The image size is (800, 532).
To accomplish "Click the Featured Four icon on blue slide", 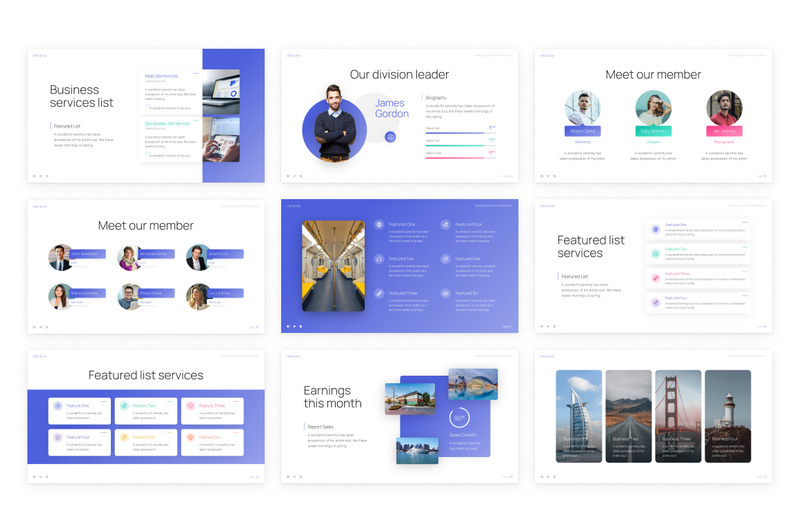I will [445, 224].
